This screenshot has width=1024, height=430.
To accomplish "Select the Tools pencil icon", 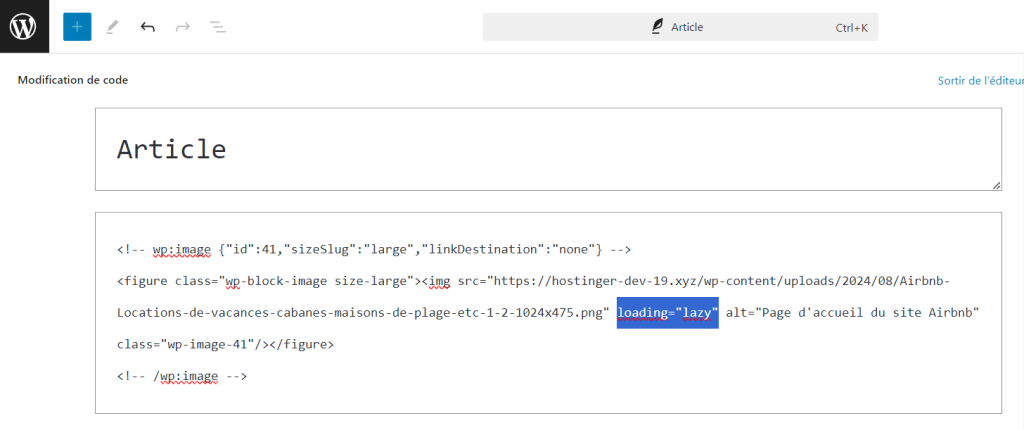I will tap(112, 27).
